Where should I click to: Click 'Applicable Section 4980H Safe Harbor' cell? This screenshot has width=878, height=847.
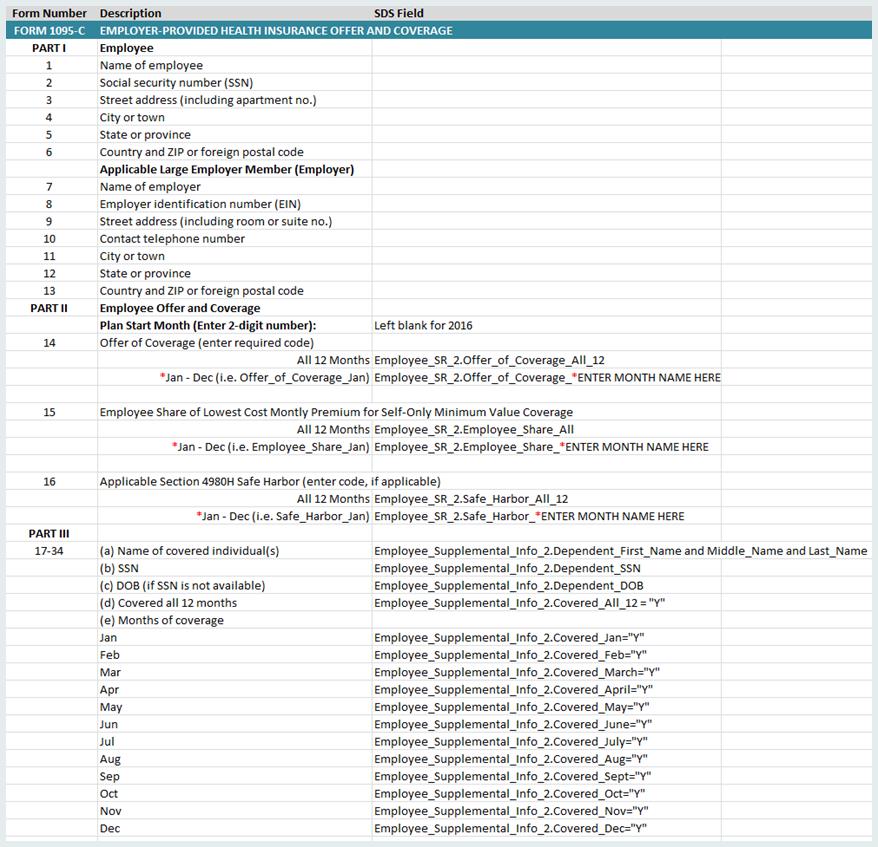pyautogui.click(x=270, y=481)
